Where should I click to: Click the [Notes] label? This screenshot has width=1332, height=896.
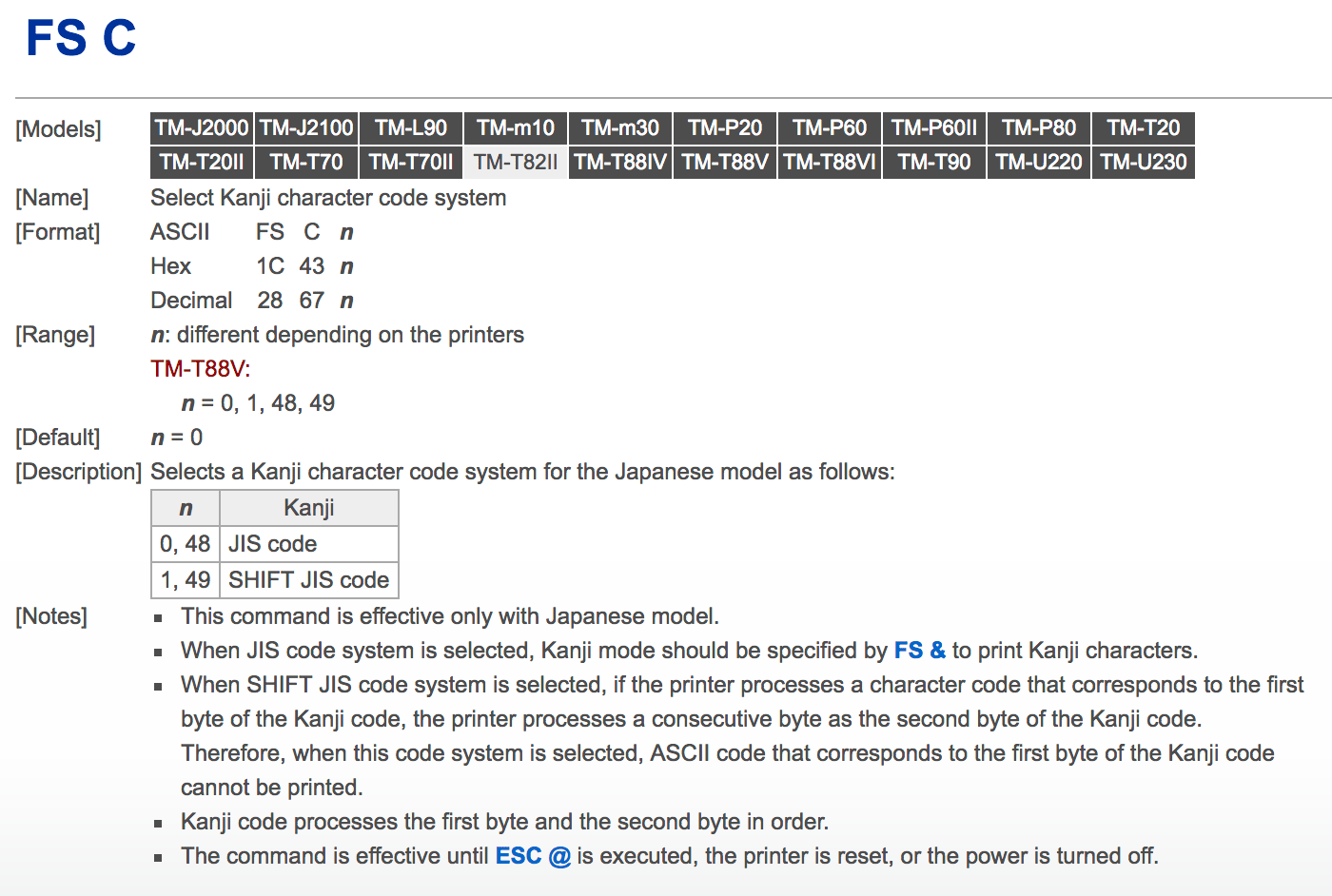[x=51, y=616]
